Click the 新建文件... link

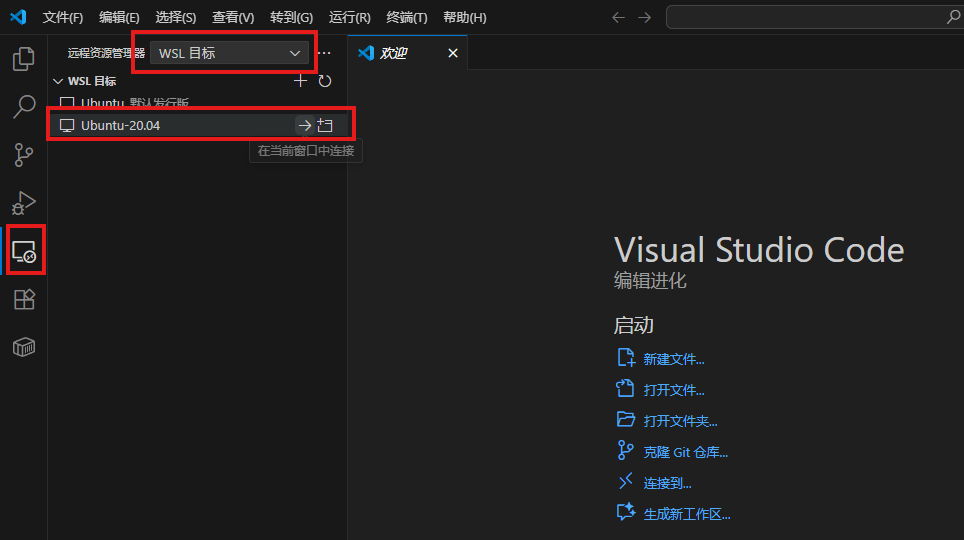(674, 359)
